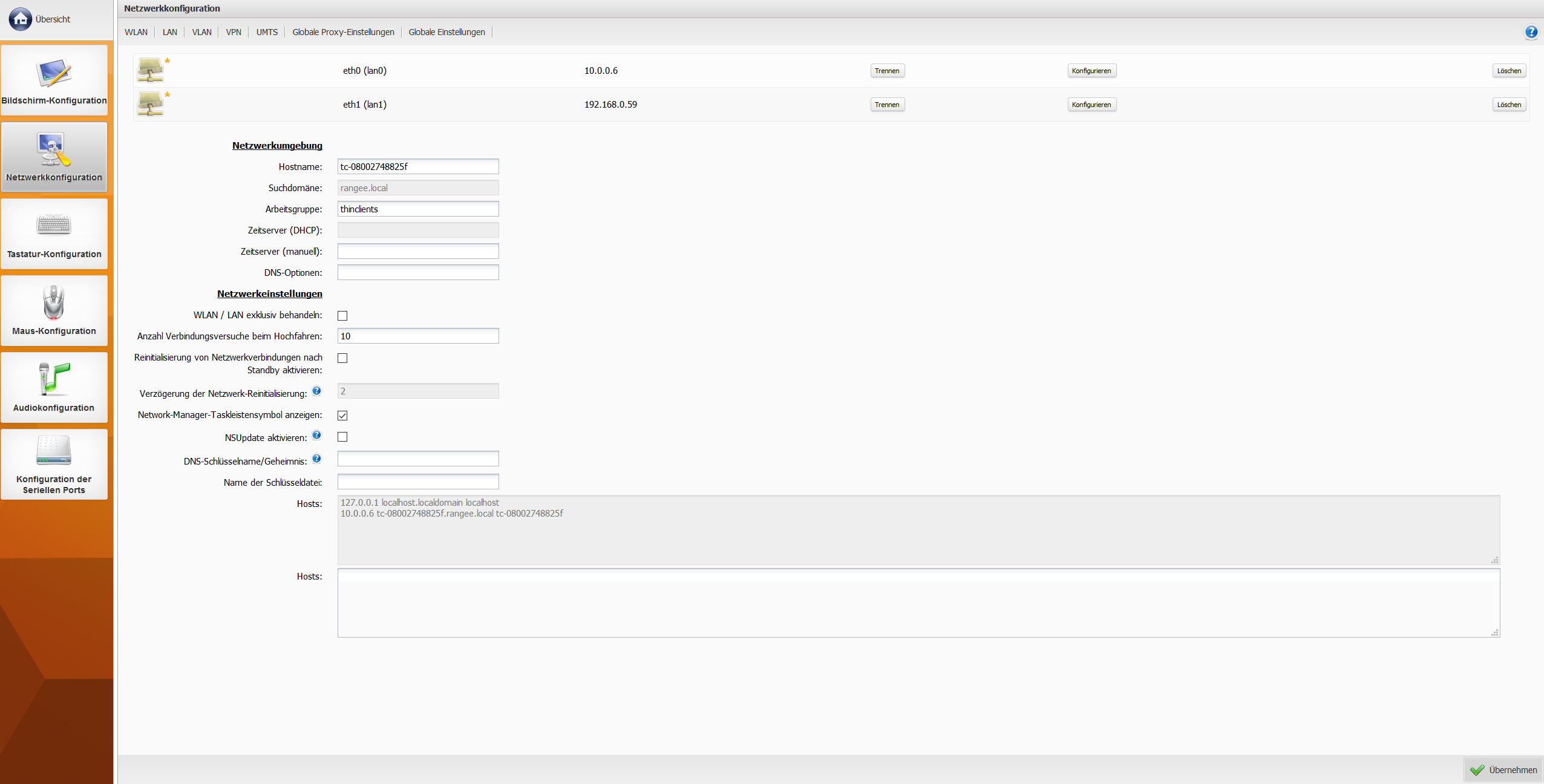The width and height of the screenshot is (1544, 784).
Task: Uncheck Network-Manager-Taskleistensymbol anzeigen
Action: [x=342, y=416]
